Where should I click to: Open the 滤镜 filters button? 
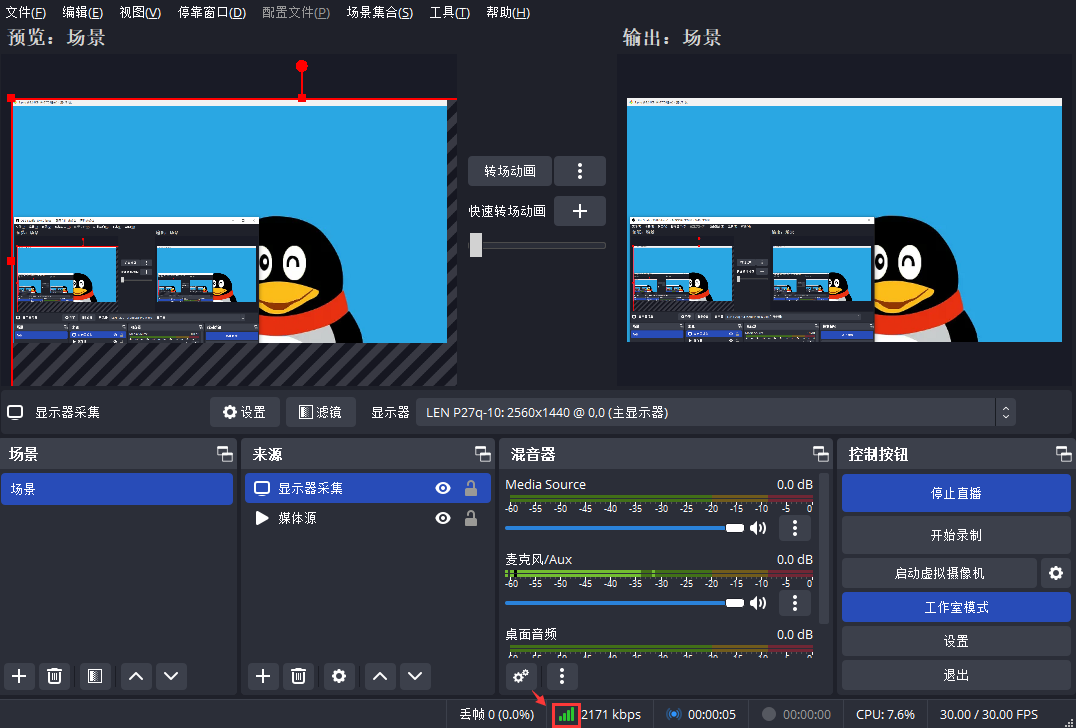coord(320,412)
